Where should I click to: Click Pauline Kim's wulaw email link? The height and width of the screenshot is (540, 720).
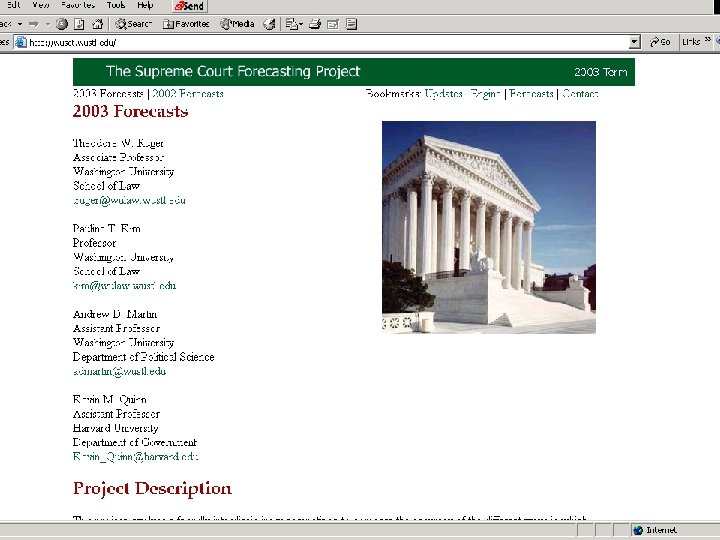124,286
